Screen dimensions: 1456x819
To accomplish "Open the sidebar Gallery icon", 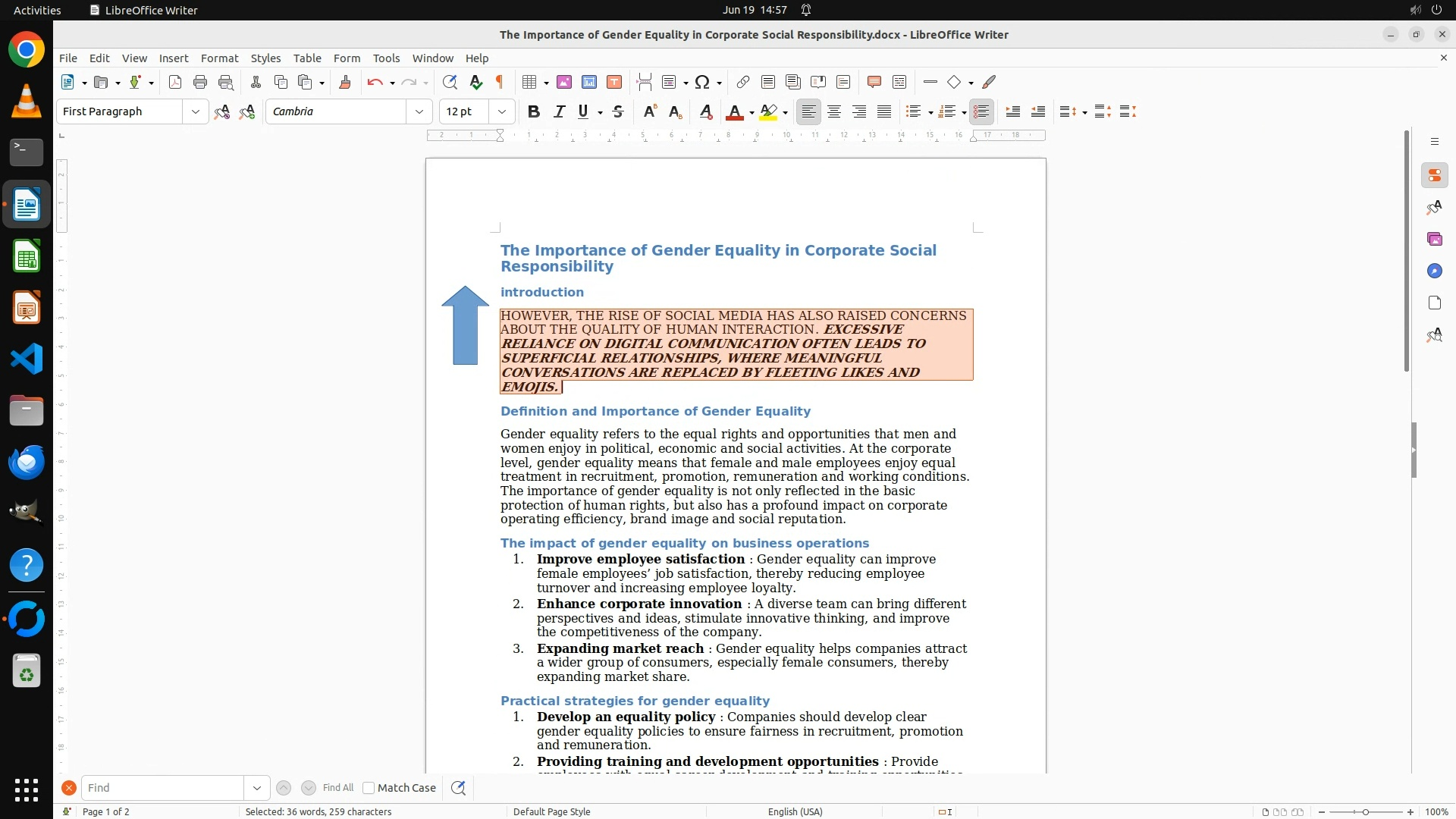I will point(1434,240).
